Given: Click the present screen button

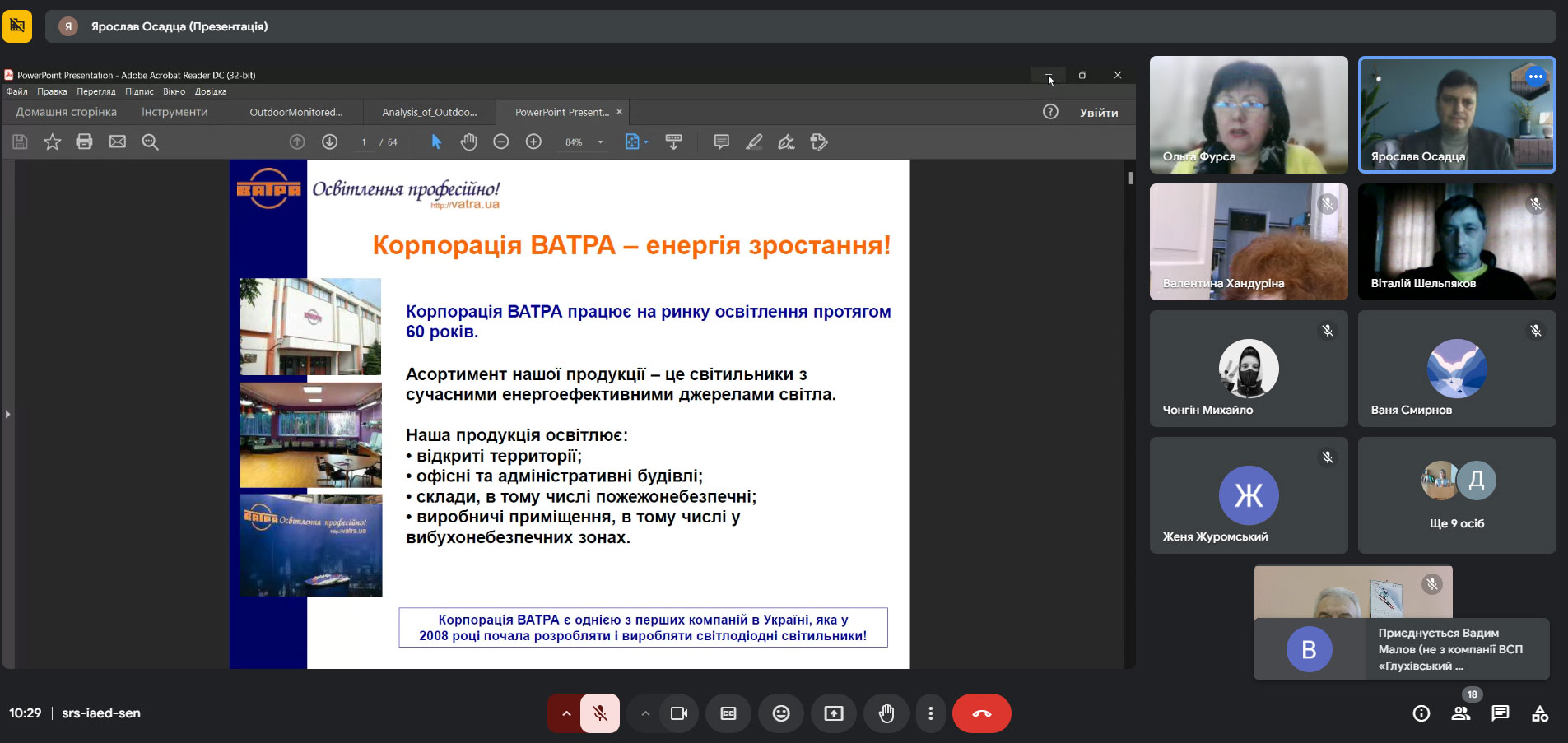Looking at the screenshot, I should coord(834,713).
